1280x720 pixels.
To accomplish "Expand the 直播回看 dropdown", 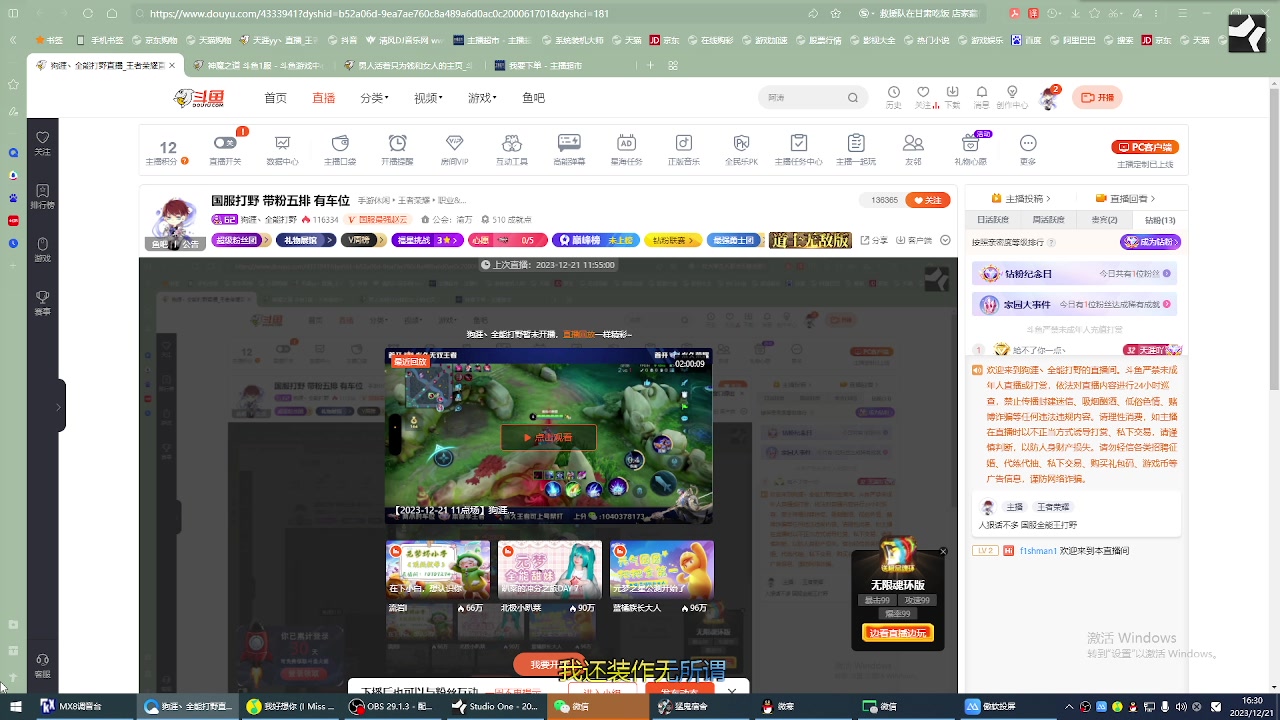I will 1126,198.
